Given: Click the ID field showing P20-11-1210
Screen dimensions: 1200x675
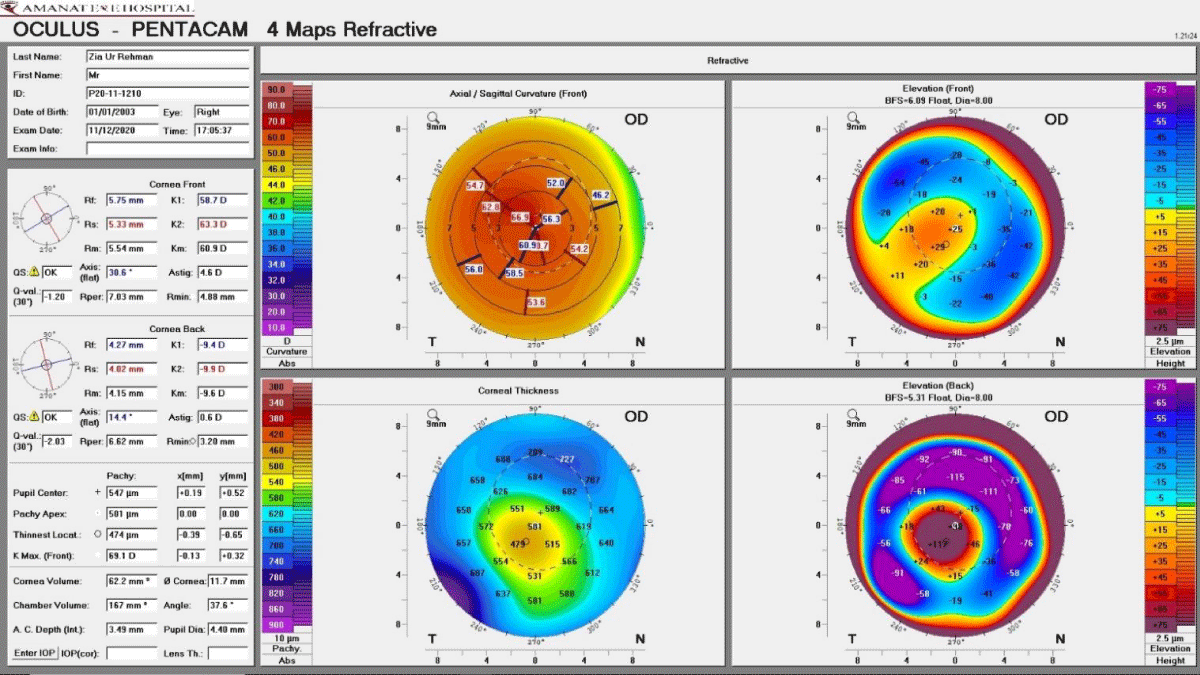Looking at the screenshot, I should pyautogui.click(x=167, y=93).
